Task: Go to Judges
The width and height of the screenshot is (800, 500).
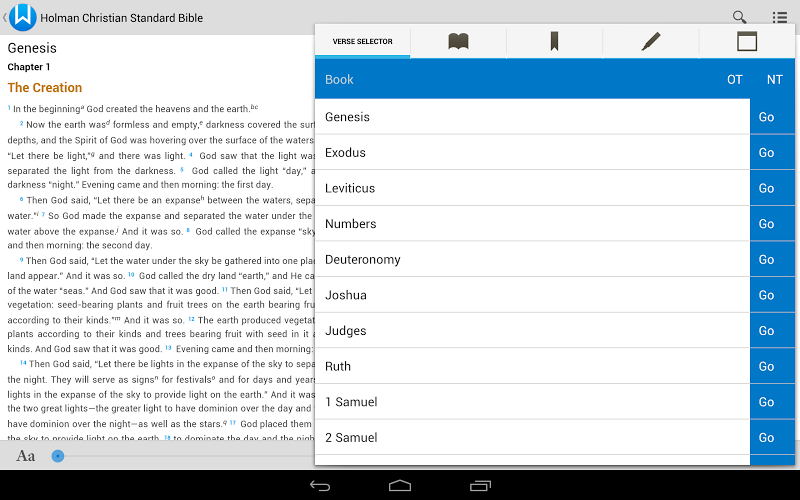Action: tap(772, 331)
